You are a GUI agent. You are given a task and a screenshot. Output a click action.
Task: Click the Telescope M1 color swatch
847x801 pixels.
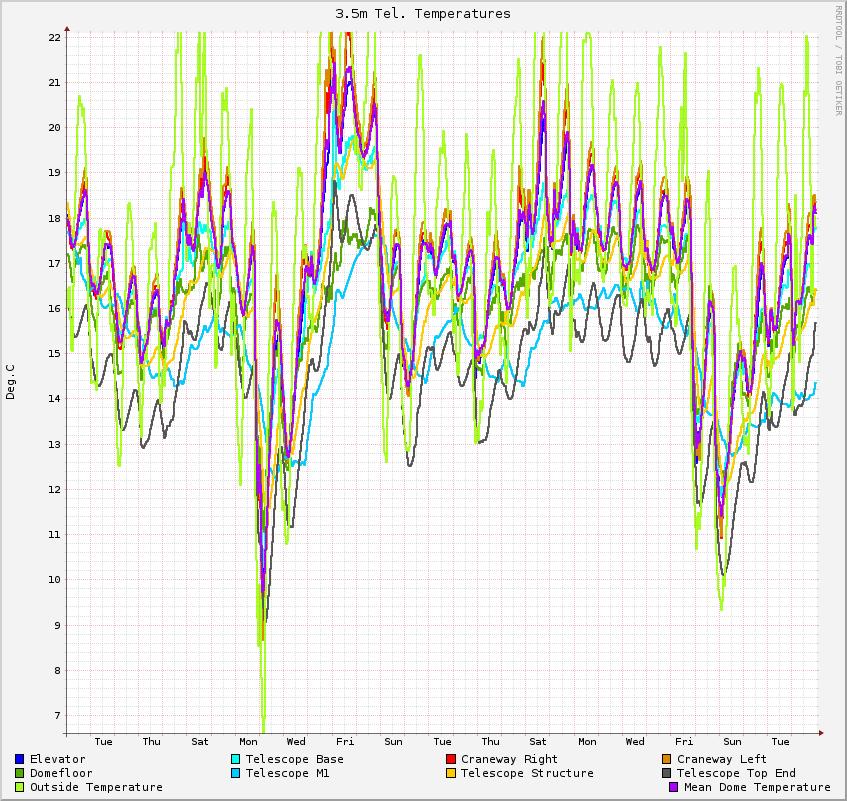pyautogui.click(x=236, y=773)
